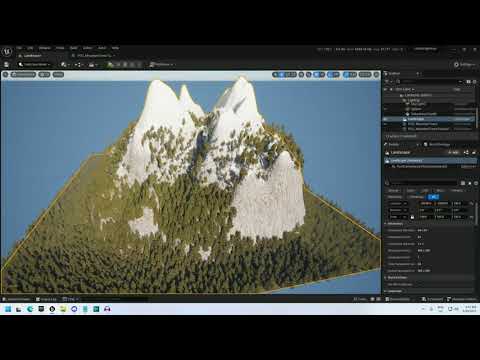Open the File menu
The image size is (480, 360).
(19, 48)
